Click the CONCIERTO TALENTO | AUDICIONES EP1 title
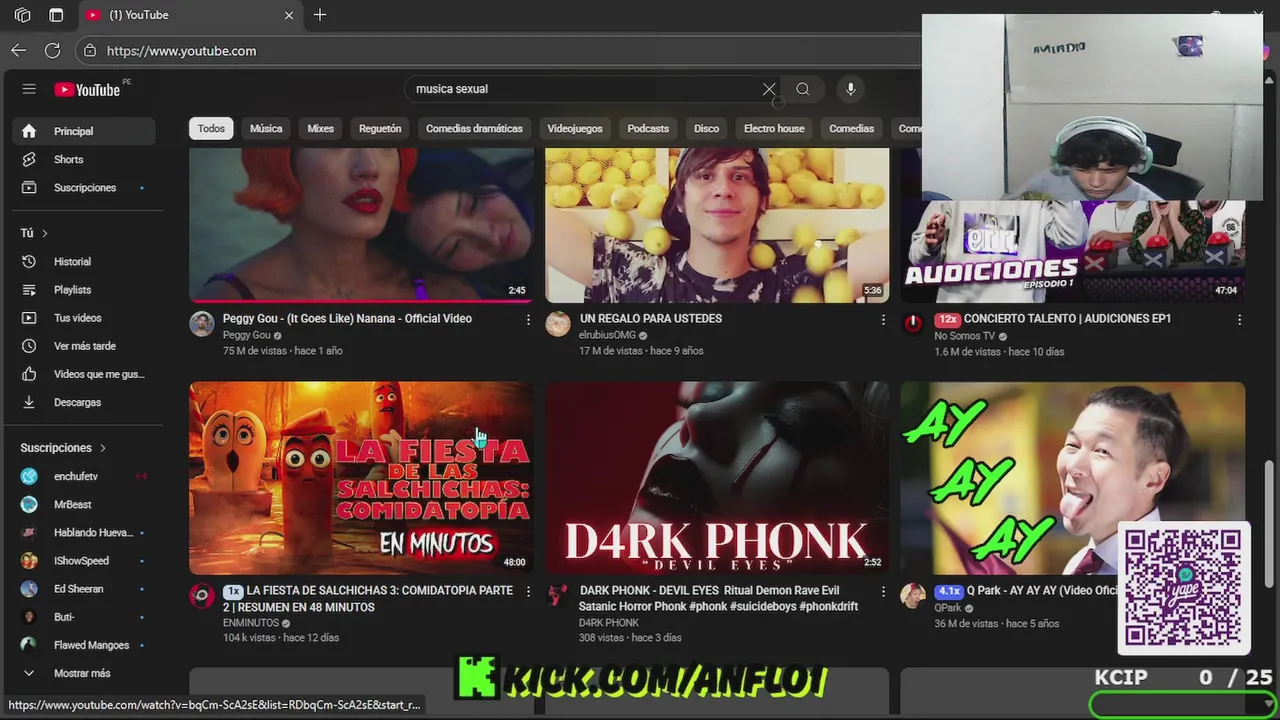Screen dimensions: 1280x720 pyautogui.click(x=1067, y=318)
